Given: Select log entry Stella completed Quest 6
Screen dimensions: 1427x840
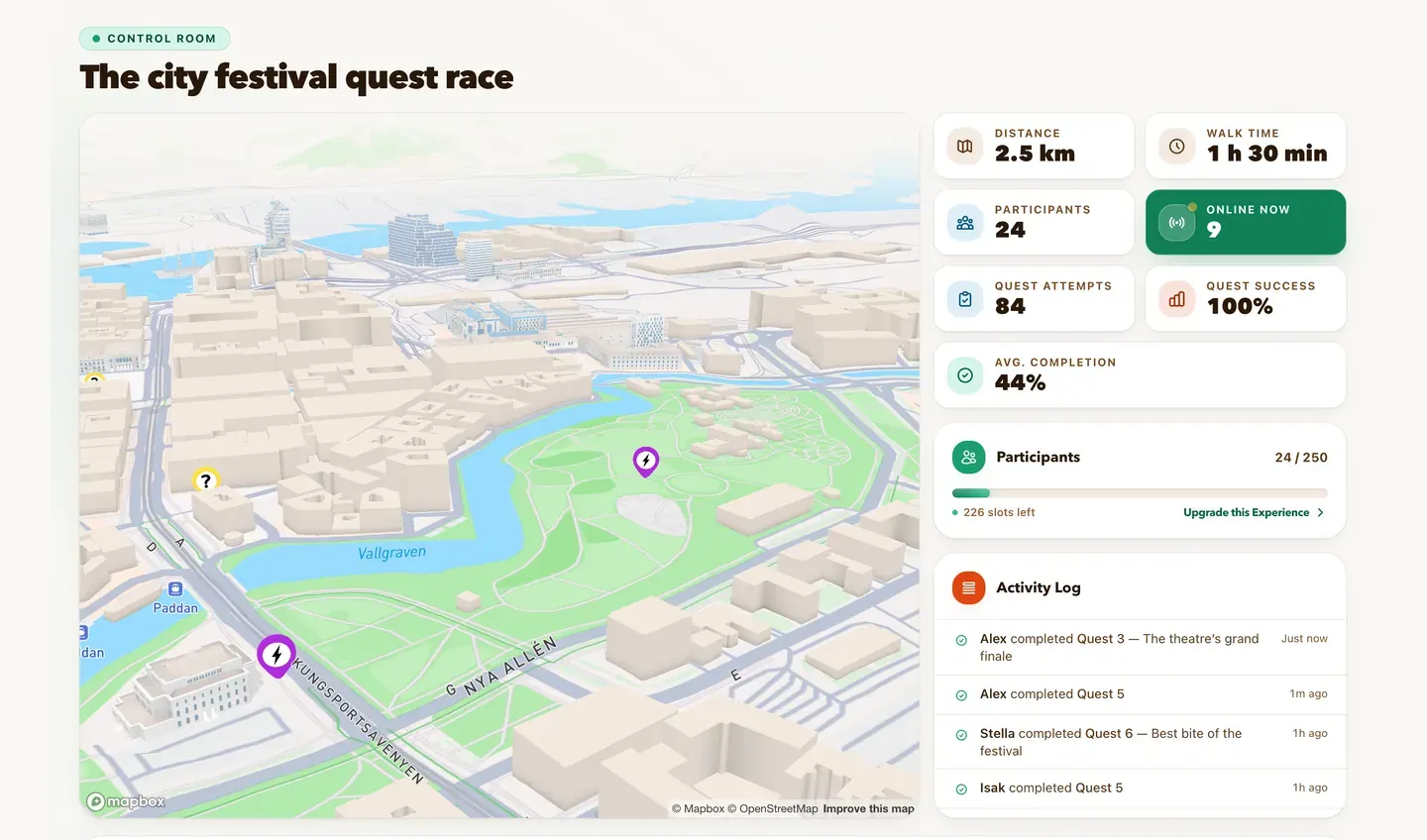Looking at the screenshot, I should pos(1140,742).
